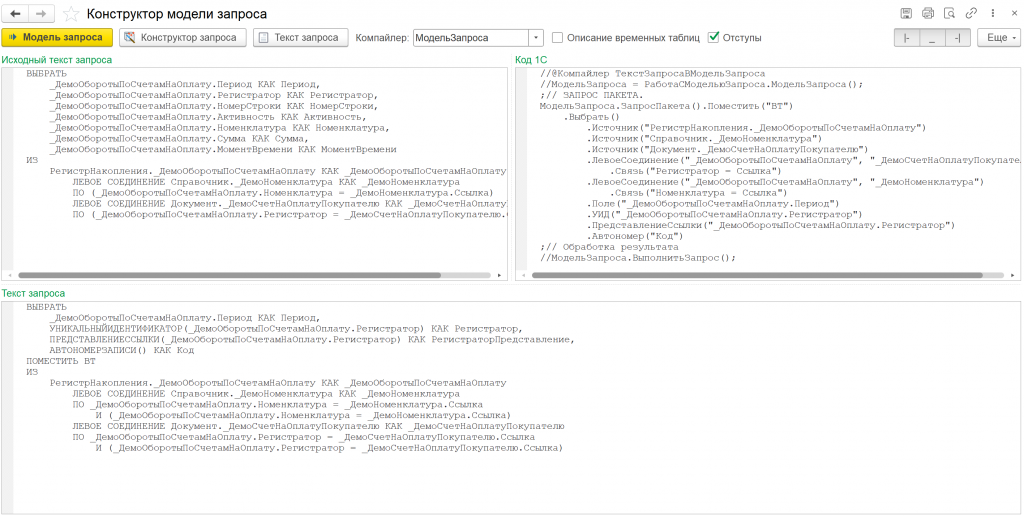Click the print icon
The image size is (1024, 516).
[x=927, y=13]
